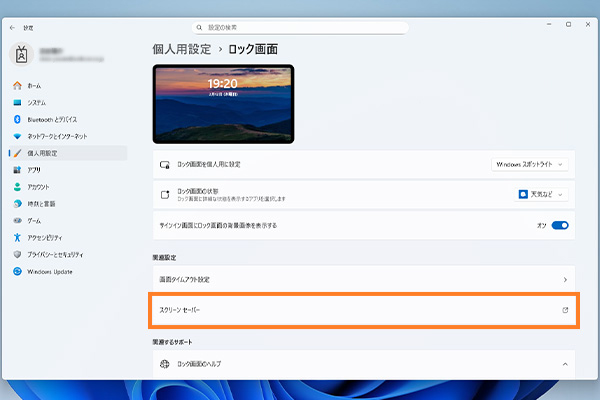Viewport: 600px width, 400px height.
Task: Click the lock screen status row icon
Action: click(x=165, y=194)
